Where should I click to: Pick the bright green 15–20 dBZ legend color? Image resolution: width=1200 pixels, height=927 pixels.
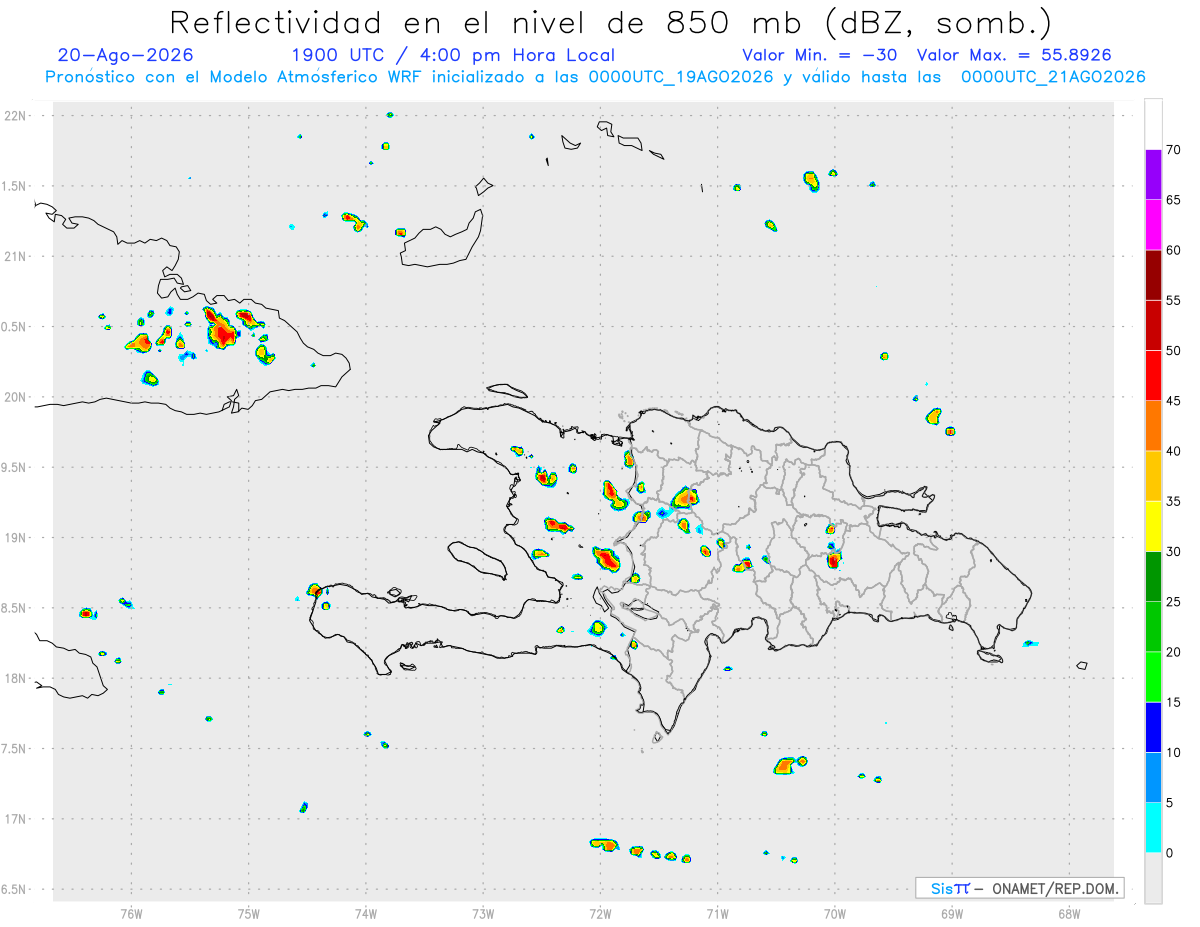(x=1153, y=677)
